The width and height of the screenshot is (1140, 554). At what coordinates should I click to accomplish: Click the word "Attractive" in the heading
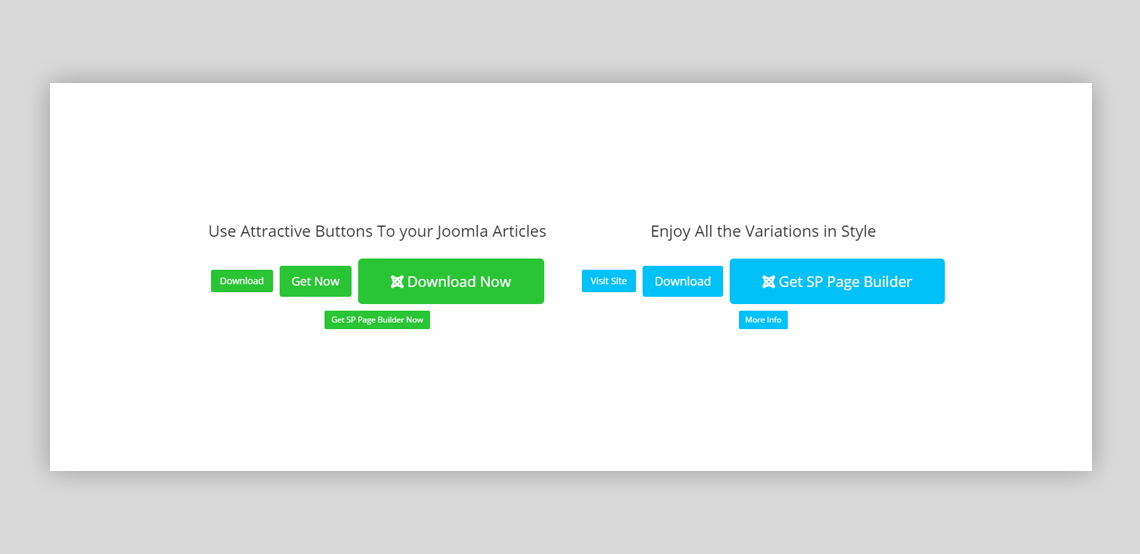coord(276,232)
